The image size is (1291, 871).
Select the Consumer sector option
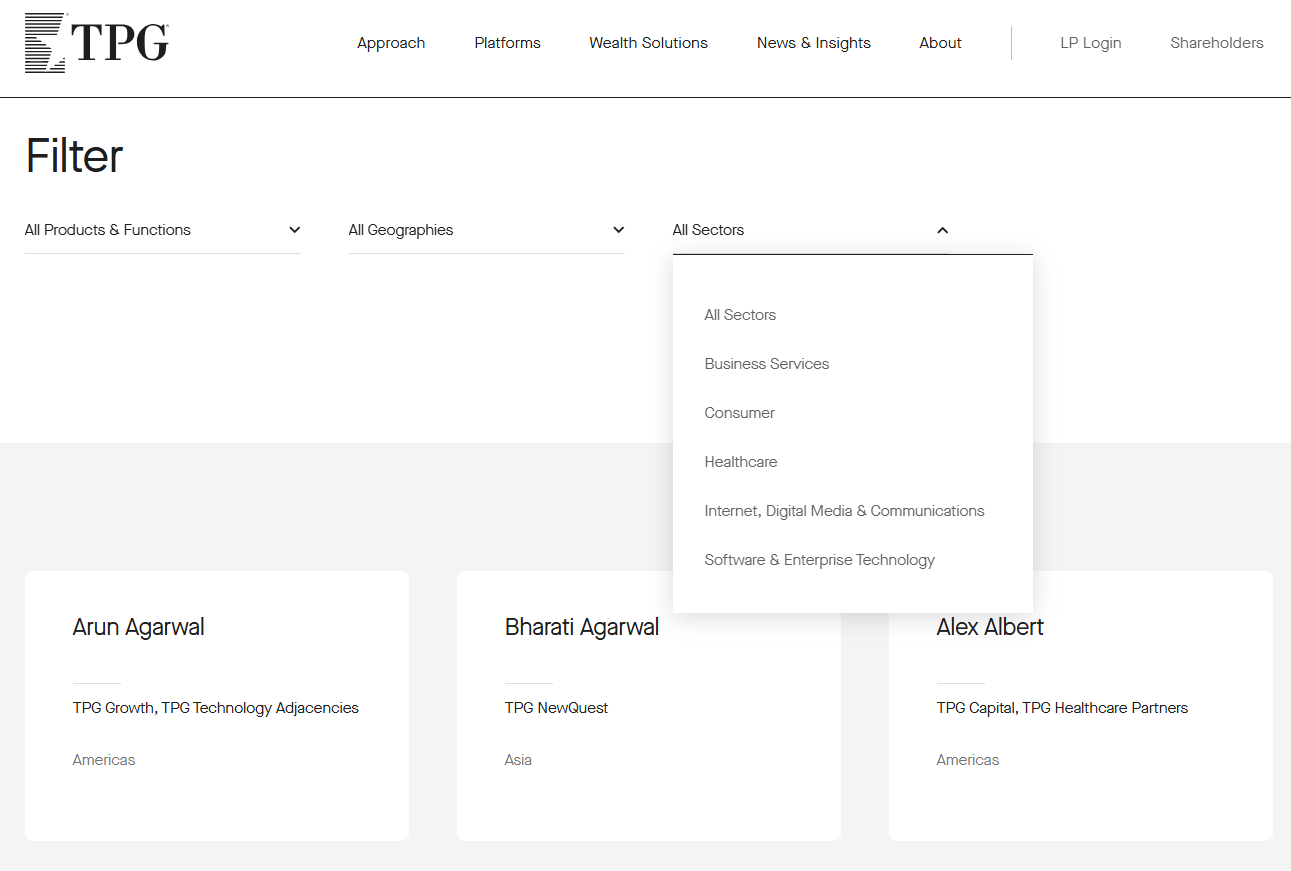pos(739,412)
